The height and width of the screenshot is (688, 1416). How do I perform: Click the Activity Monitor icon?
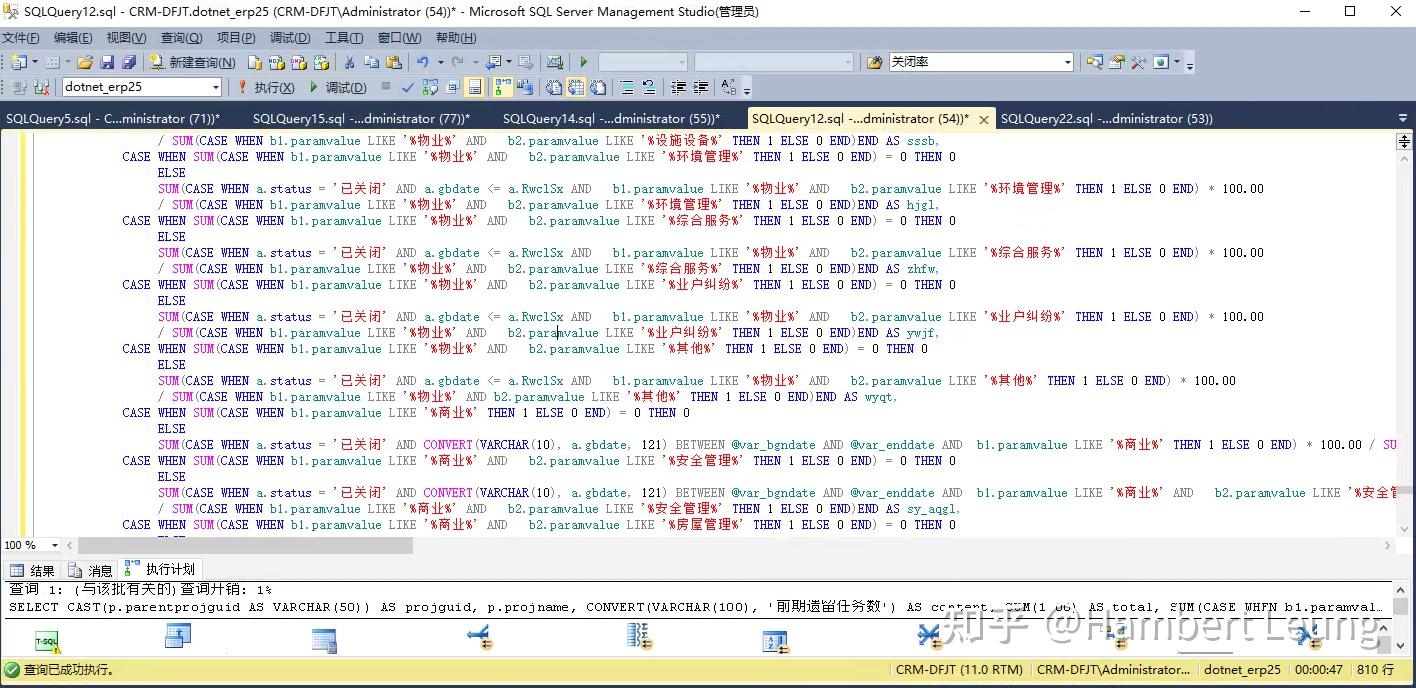(555, 62)
